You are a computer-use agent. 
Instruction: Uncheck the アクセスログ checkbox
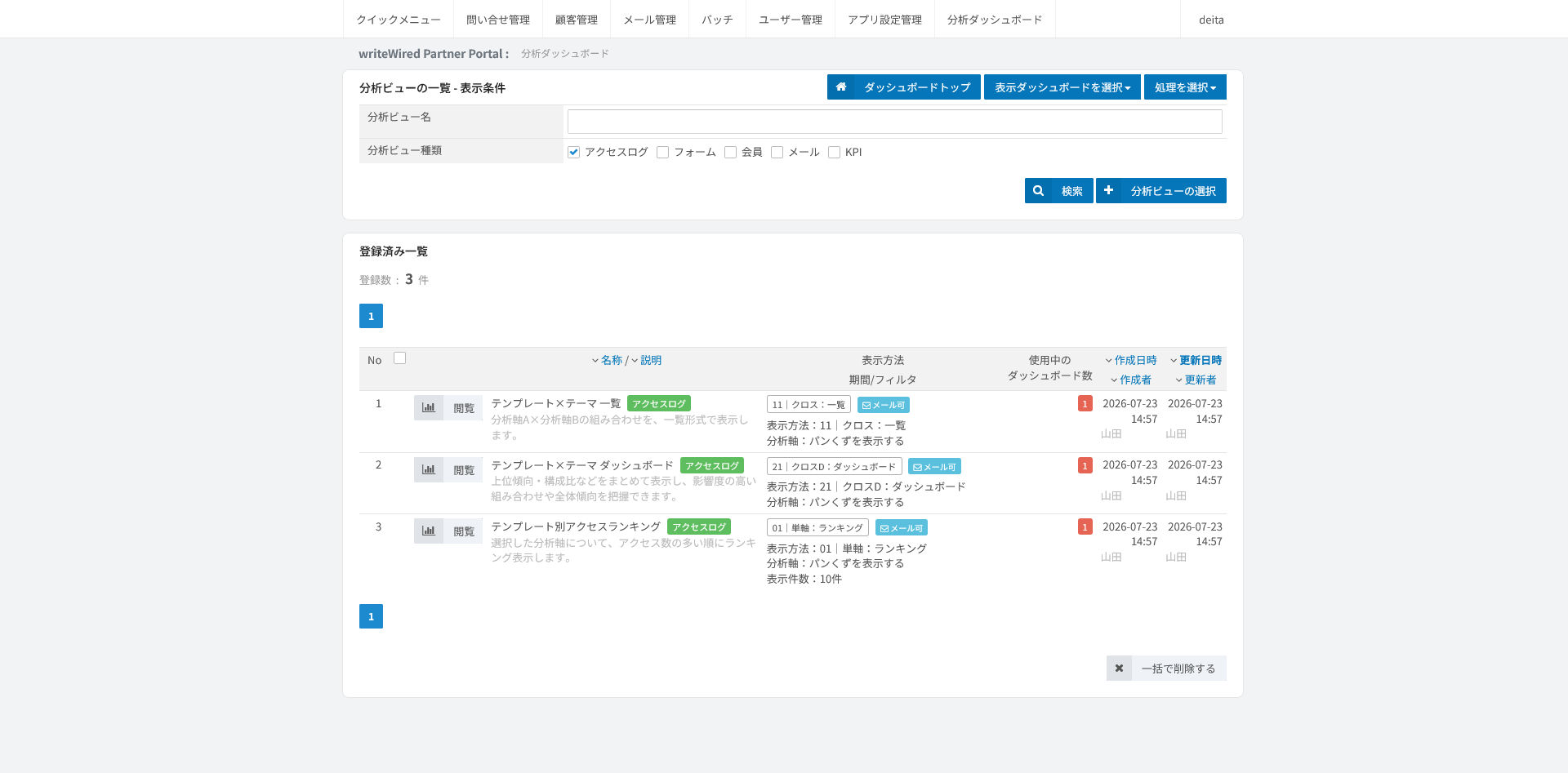click(573, 152)
